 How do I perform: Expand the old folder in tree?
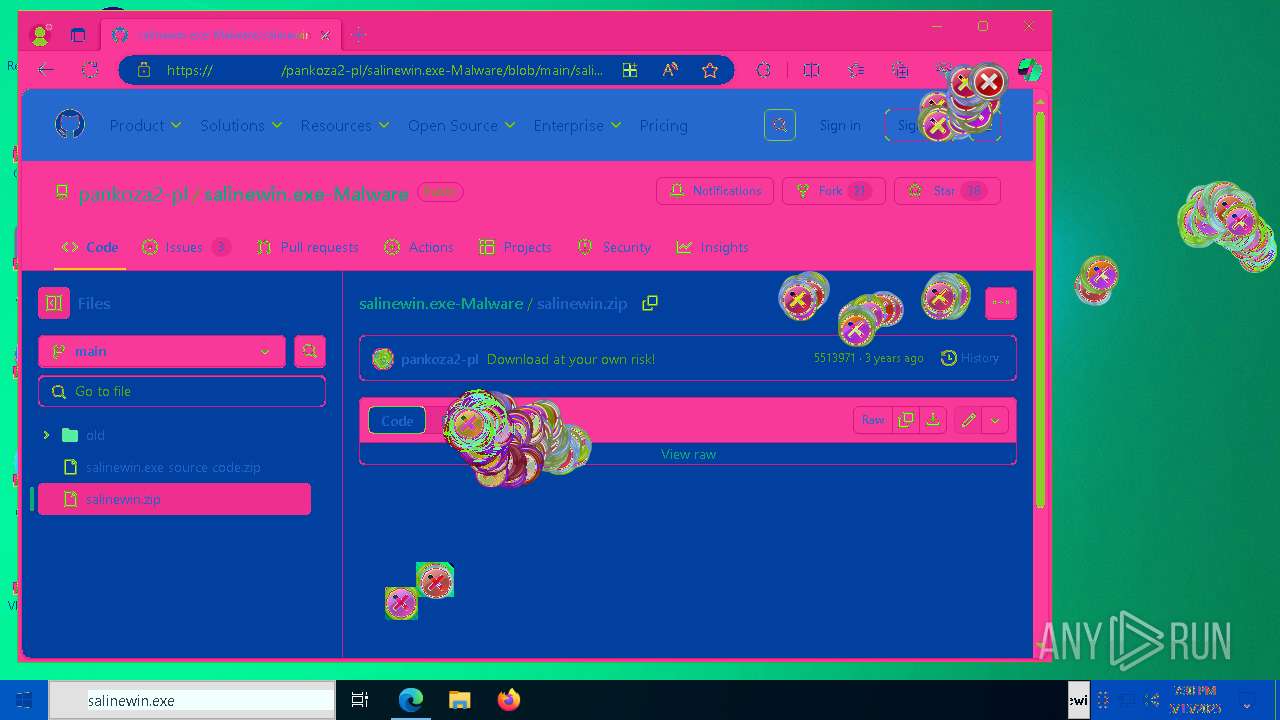[x=46, y=435]
